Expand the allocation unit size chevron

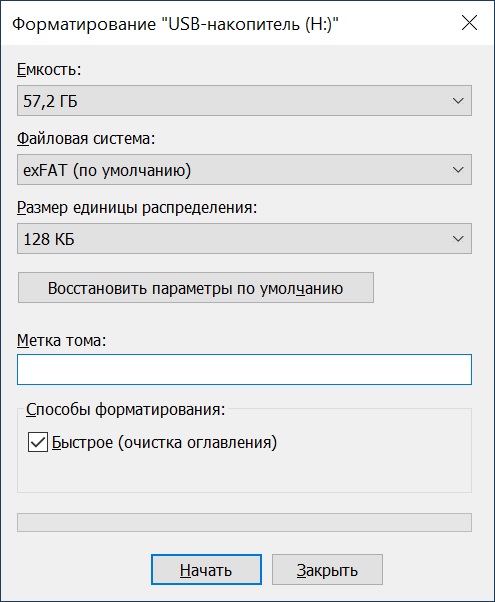pos(458,239)
